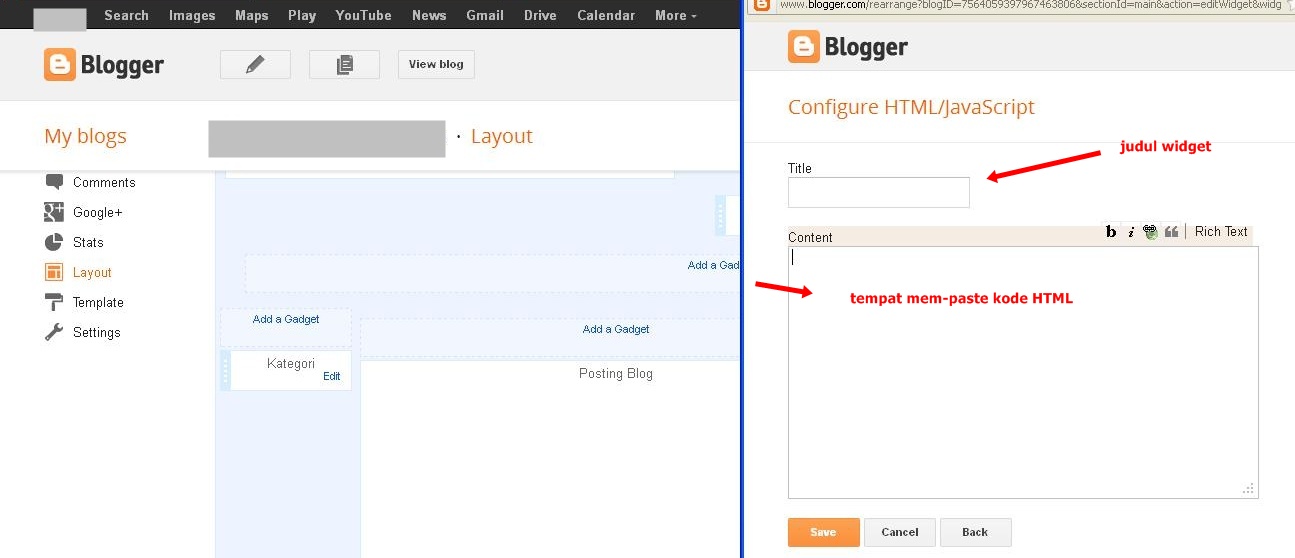Image resolution: width=1295 pixels, height=558 pixels.
Task: Open Play in the Google bar
Action: 302,15
